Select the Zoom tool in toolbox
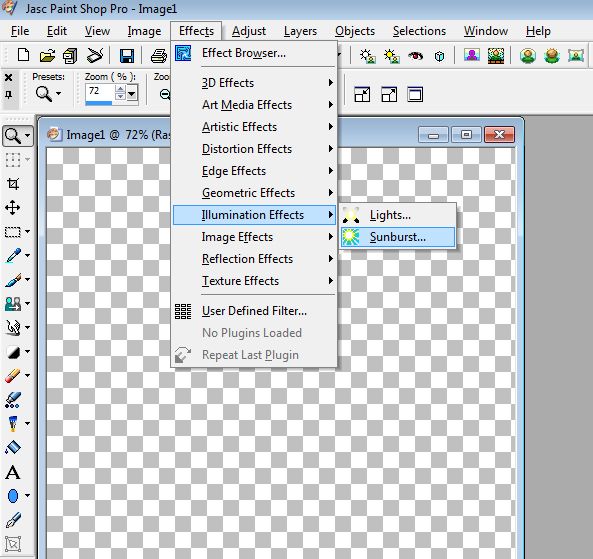 (13, 135)
